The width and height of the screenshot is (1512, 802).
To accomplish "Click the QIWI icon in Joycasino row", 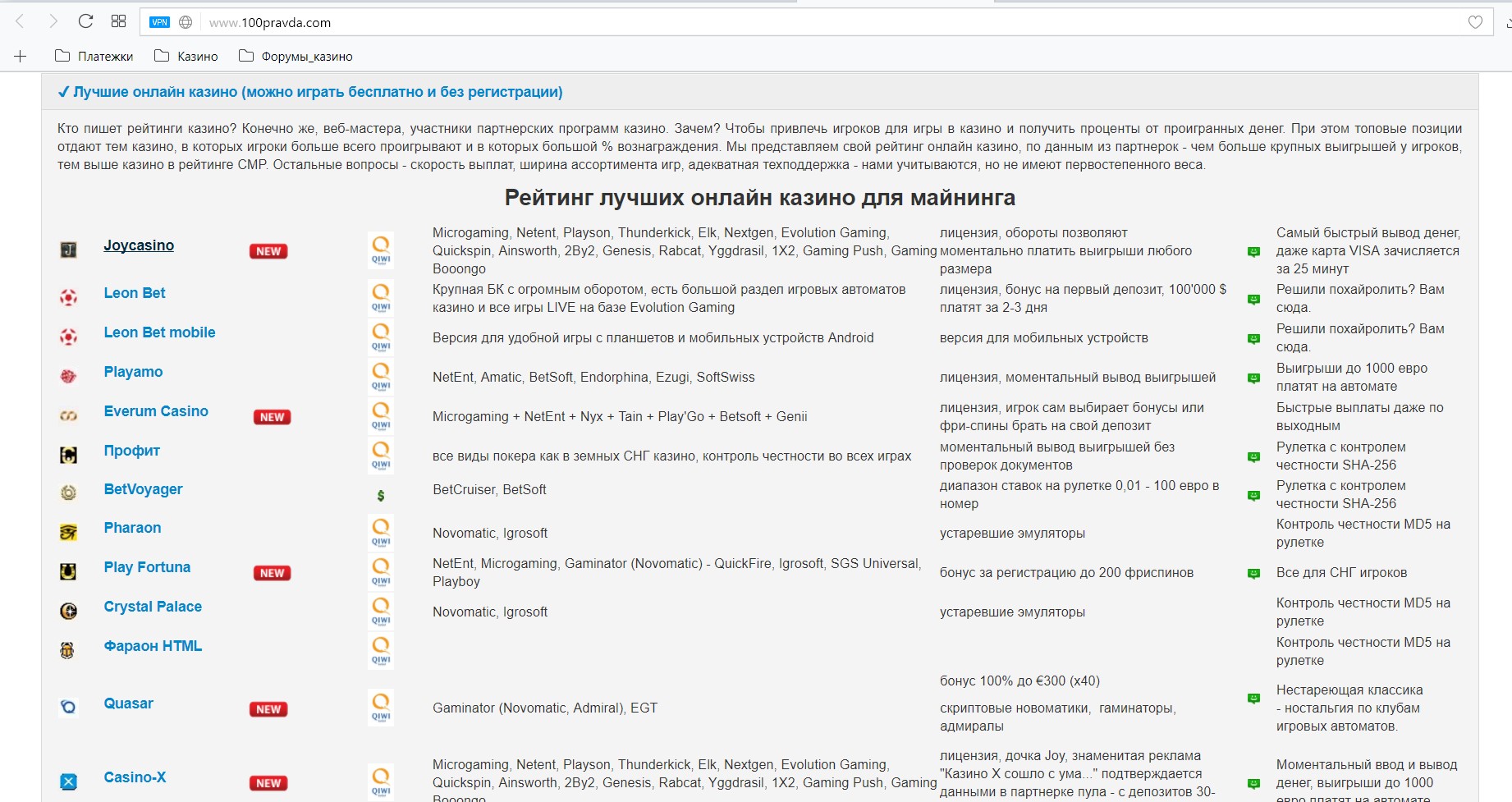I will tap(381, 250).
